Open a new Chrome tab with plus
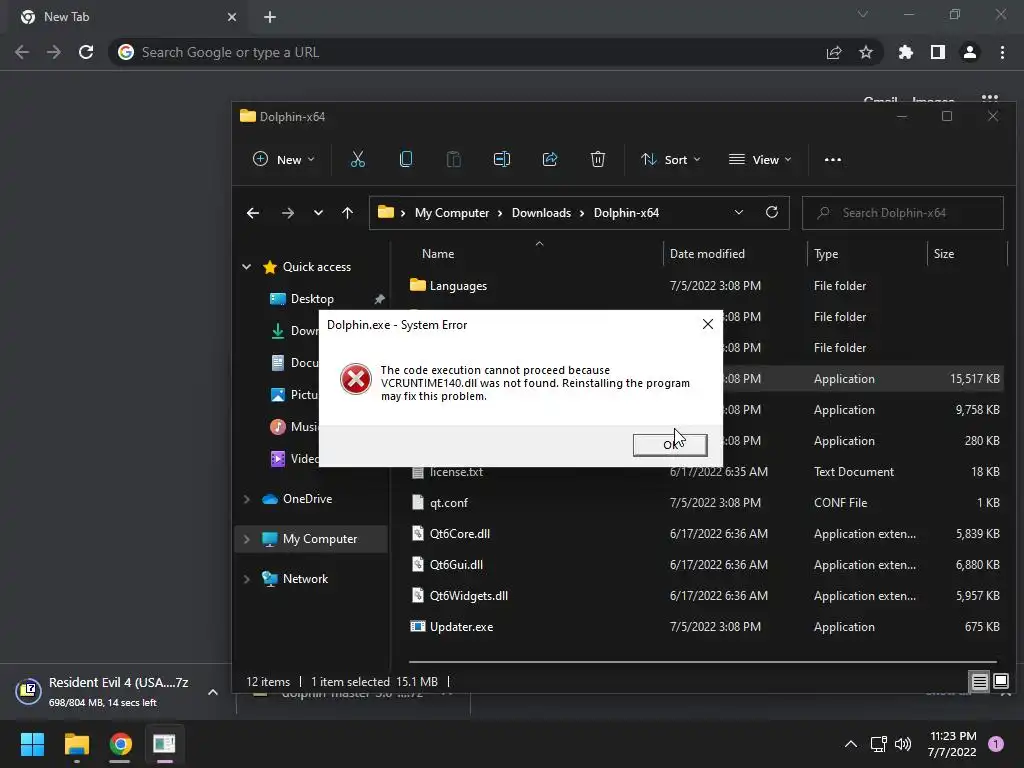Image resolution: width=1024 pixels, height=768 pixels. click(270, 17)
